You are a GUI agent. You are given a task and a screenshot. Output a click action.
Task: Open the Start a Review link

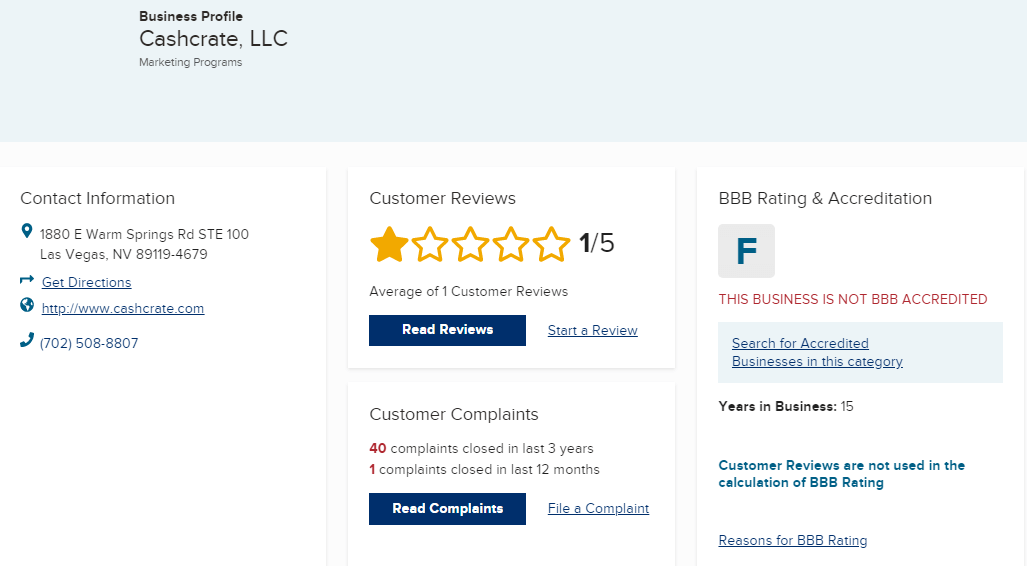(593, 331)
